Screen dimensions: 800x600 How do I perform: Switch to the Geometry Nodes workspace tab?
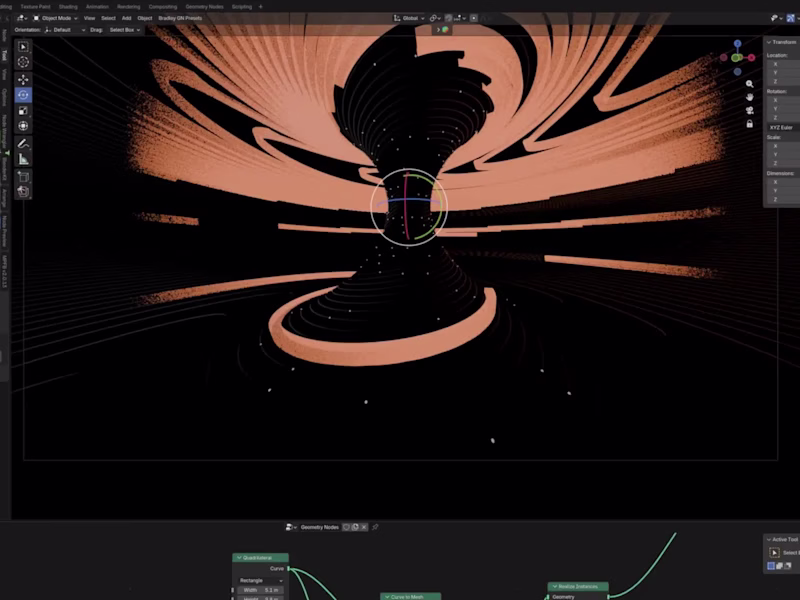coord(204,7)
